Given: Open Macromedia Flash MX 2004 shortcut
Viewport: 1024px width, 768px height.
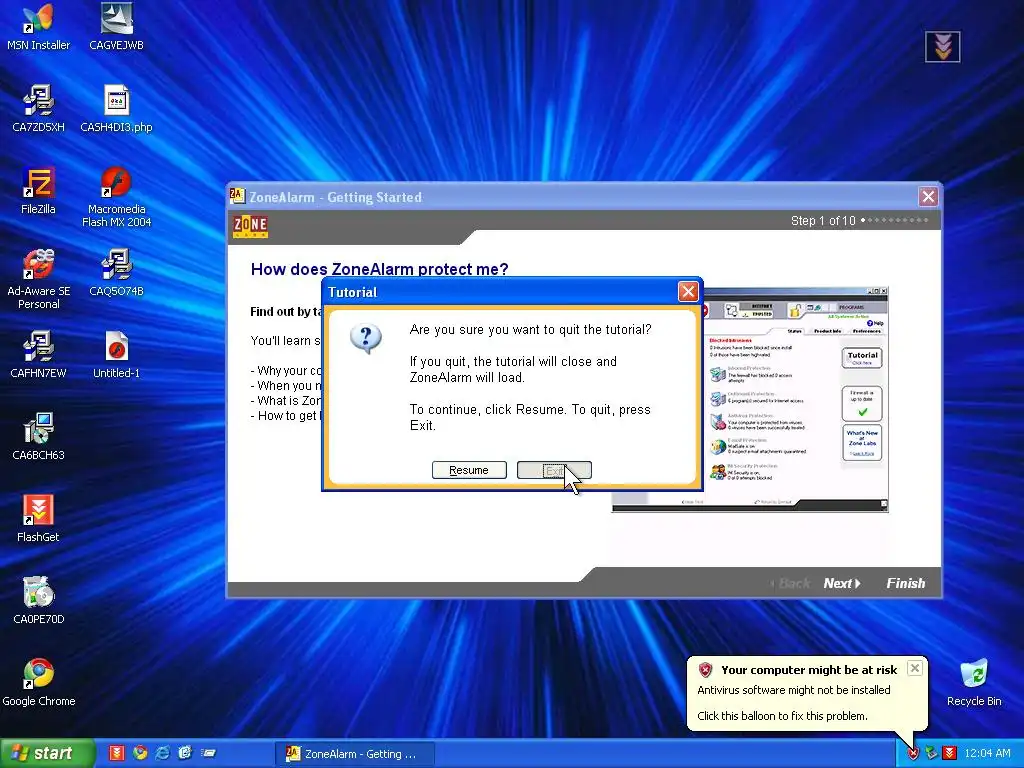Looking at the screenshot, I should [x=116, y=197].
